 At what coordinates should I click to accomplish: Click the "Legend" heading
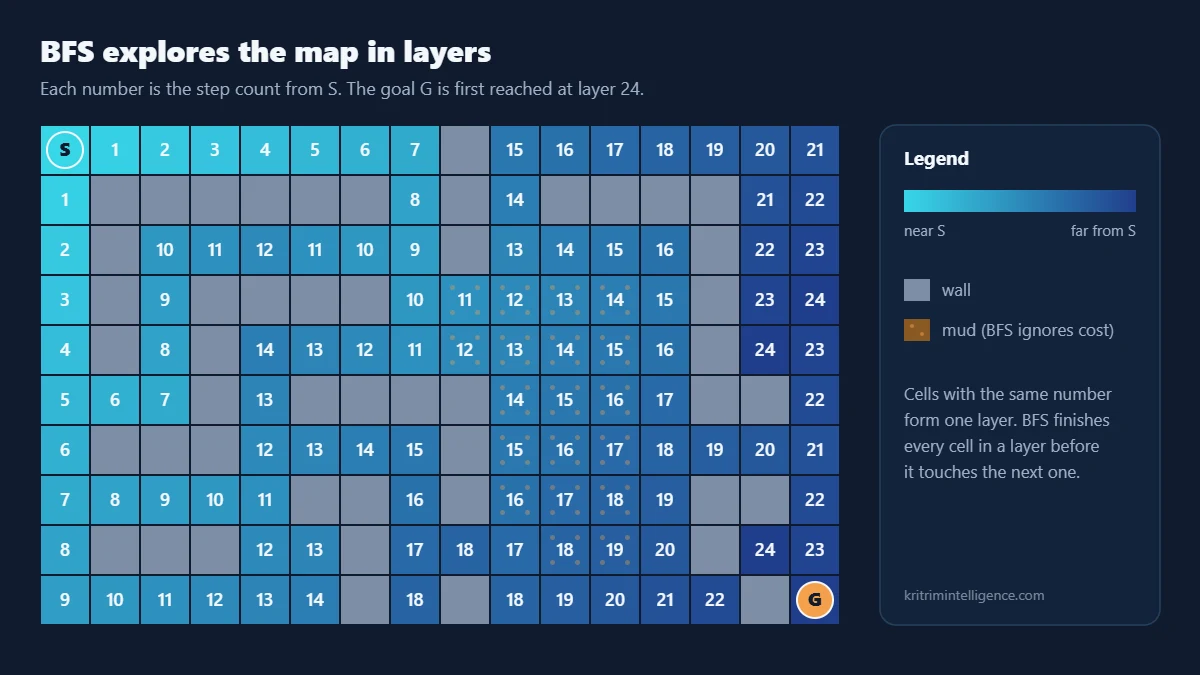tap(936, 158)
